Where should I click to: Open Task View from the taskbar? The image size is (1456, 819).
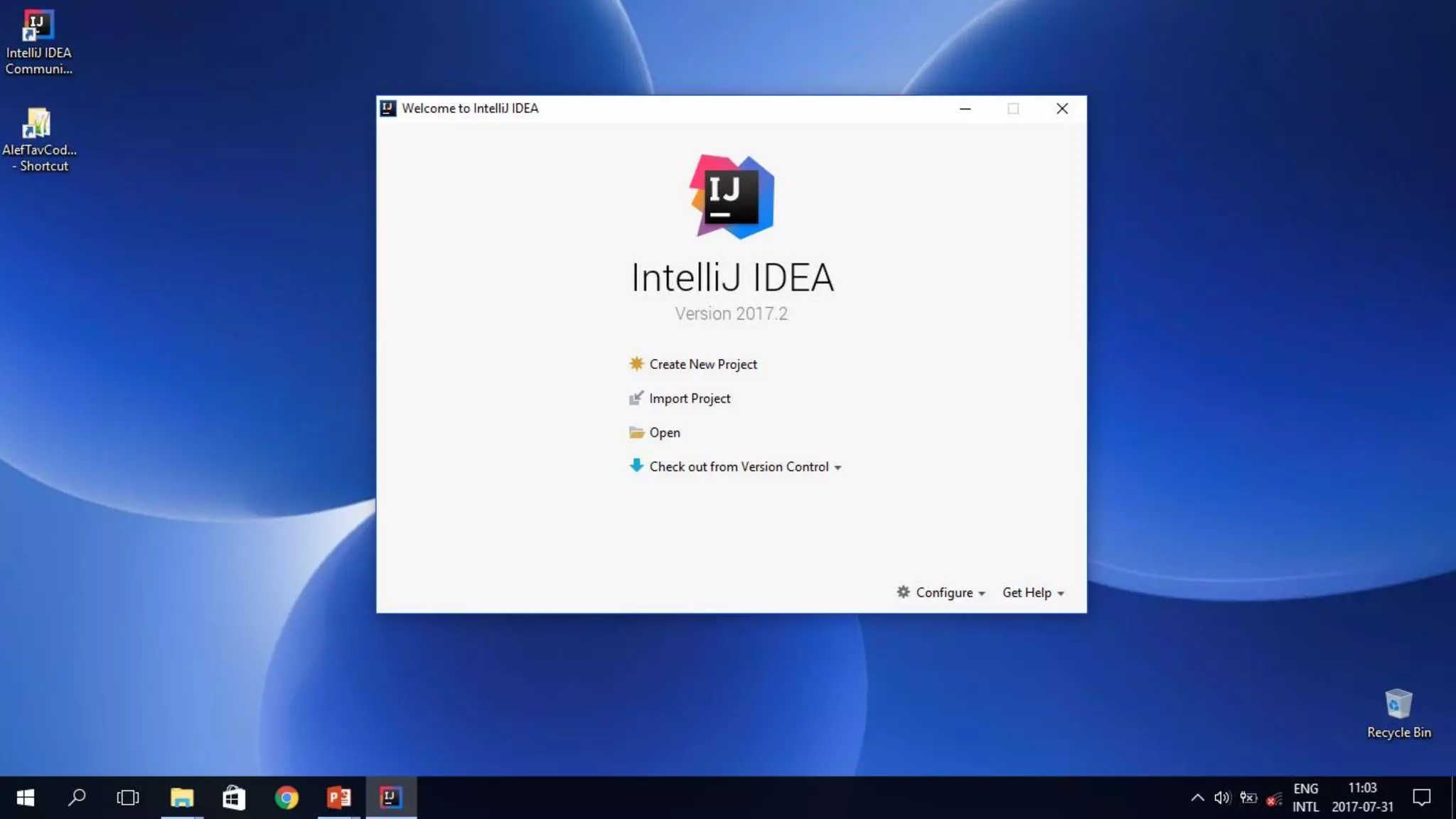[x=128, y=798]
